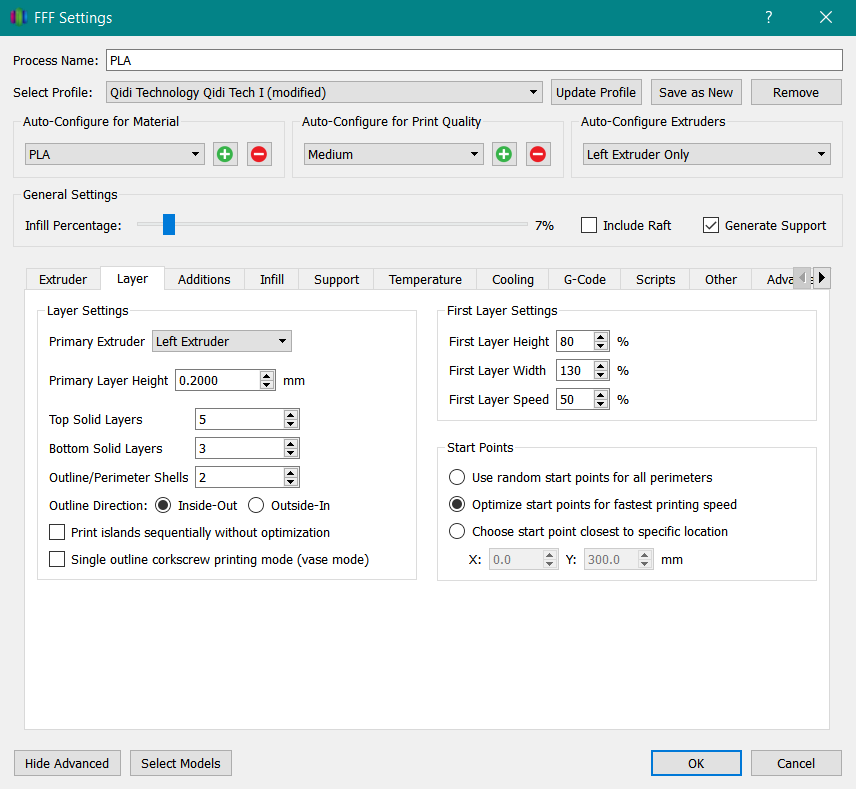
Task: Expand the Left Extruder Only dropdown
Action: point(706,155)
